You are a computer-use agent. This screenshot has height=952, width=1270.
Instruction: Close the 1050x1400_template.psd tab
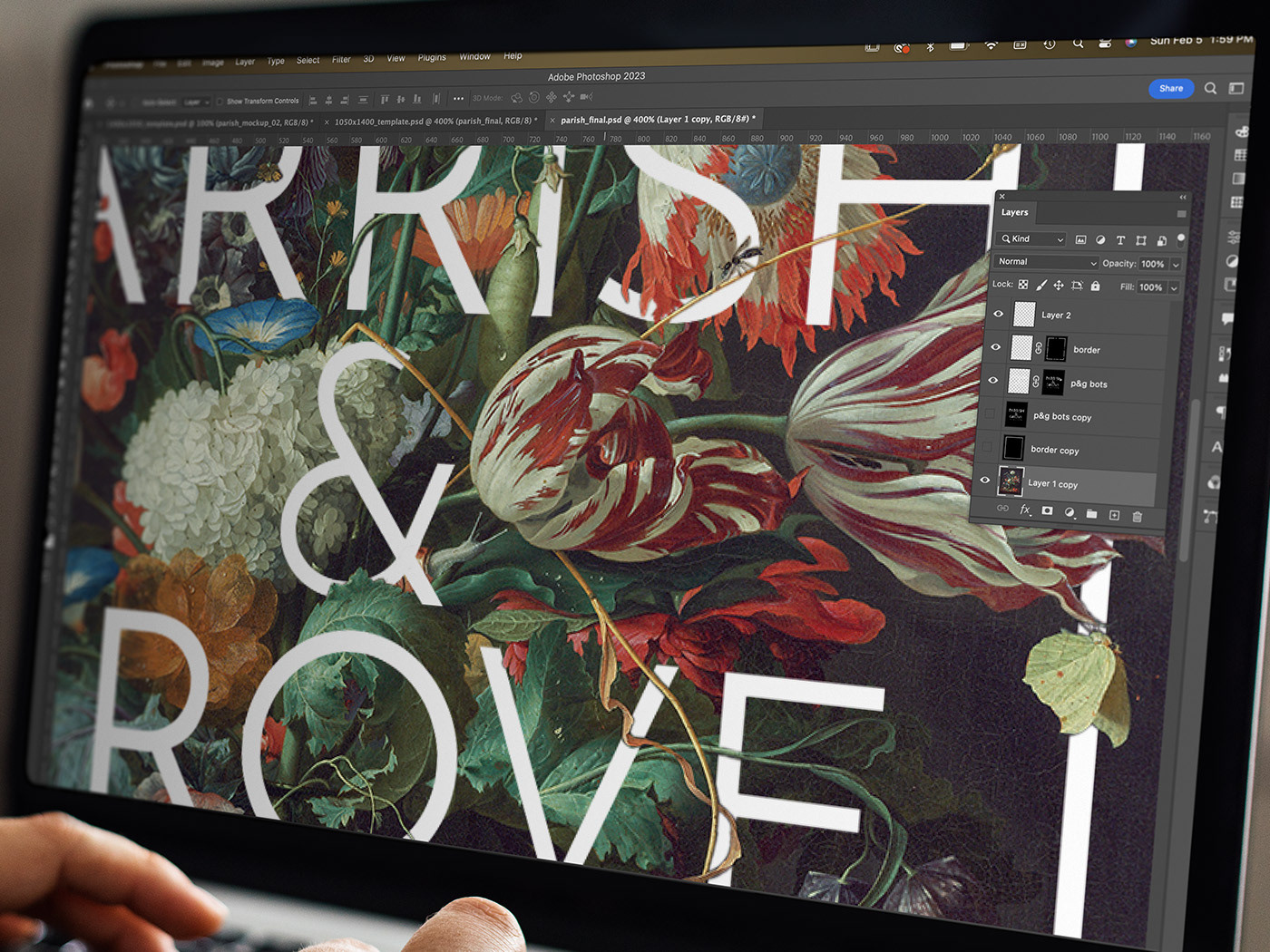click(x=327, y=121)
